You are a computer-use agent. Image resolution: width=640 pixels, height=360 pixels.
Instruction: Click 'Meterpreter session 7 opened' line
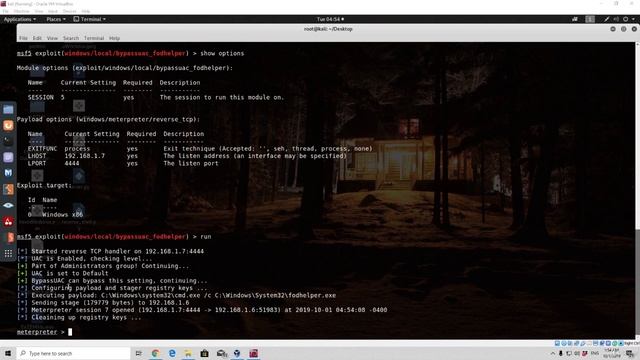click(x=202, y=310)
